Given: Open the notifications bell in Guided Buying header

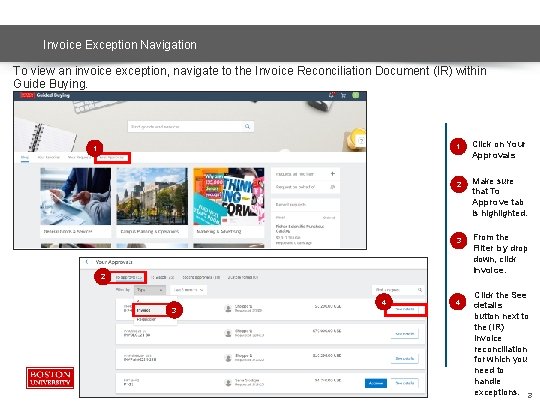Looking at the screenshot, I should 332,95.
